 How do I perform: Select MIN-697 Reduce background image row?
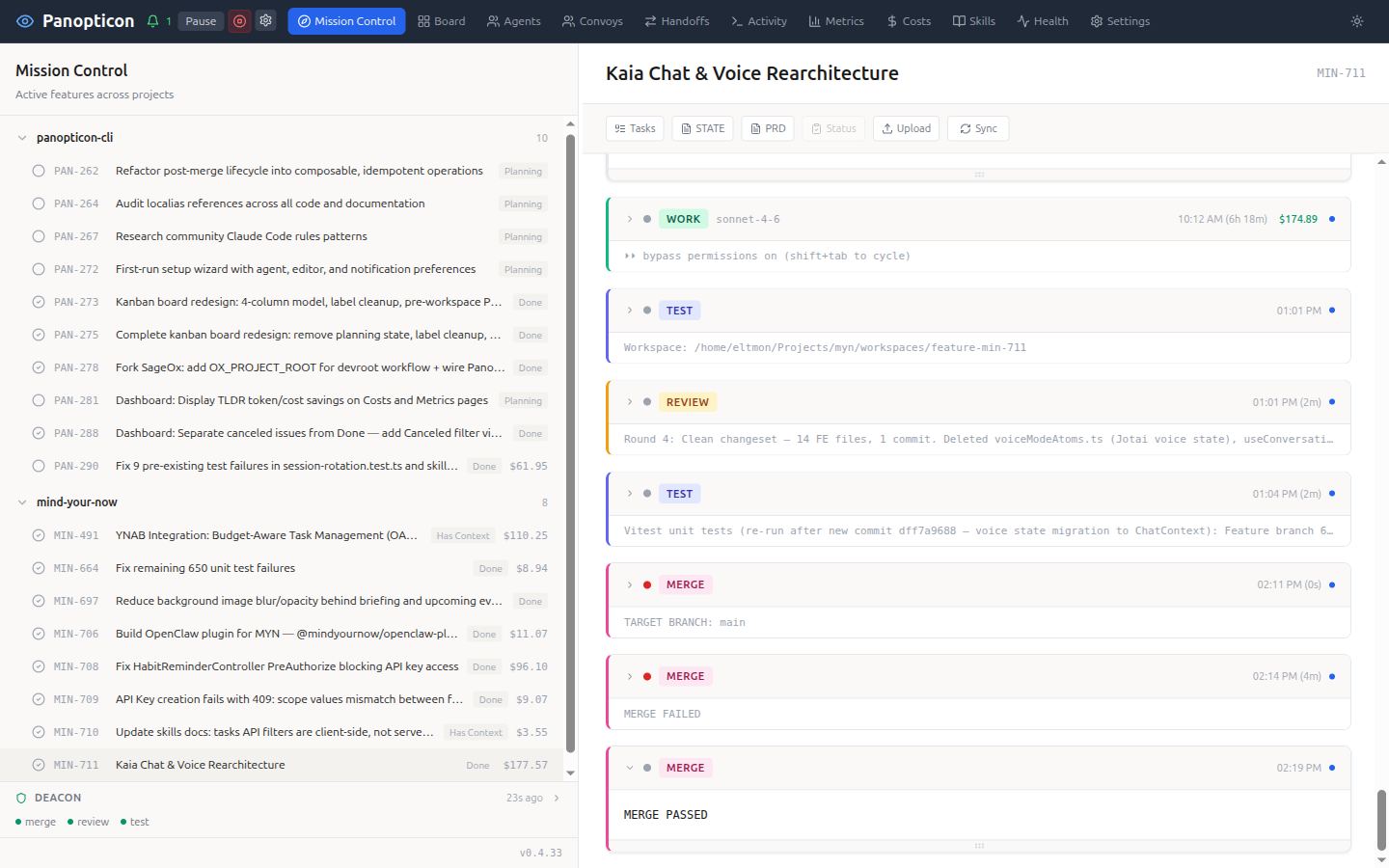(282, 601)
